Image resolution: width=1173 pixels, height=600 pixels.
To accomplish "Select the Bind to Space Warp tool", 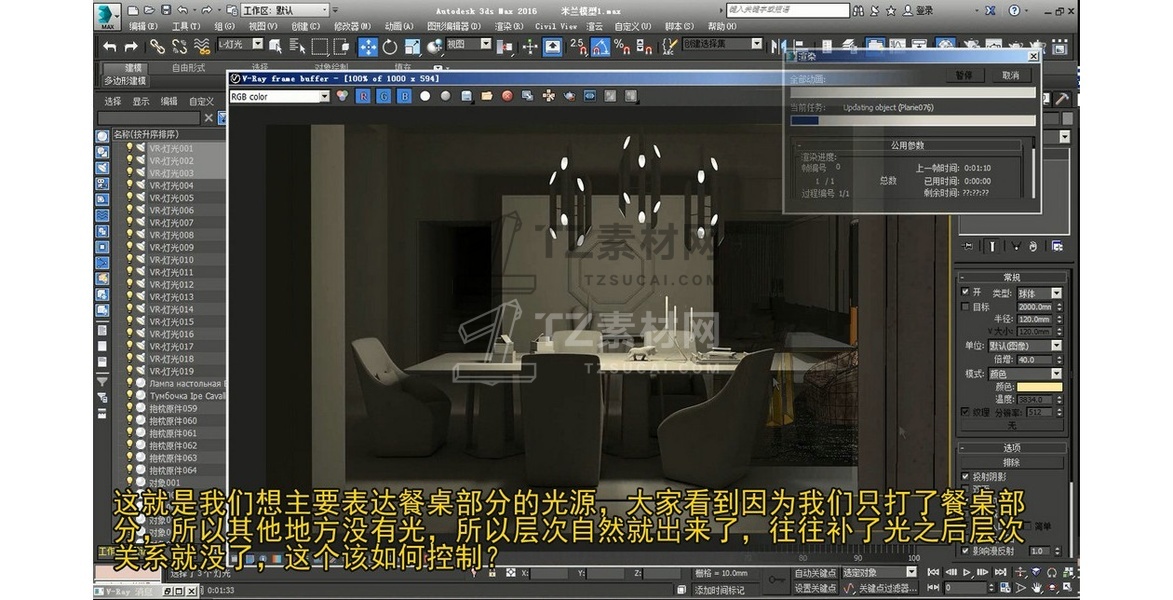I will 202,46.
